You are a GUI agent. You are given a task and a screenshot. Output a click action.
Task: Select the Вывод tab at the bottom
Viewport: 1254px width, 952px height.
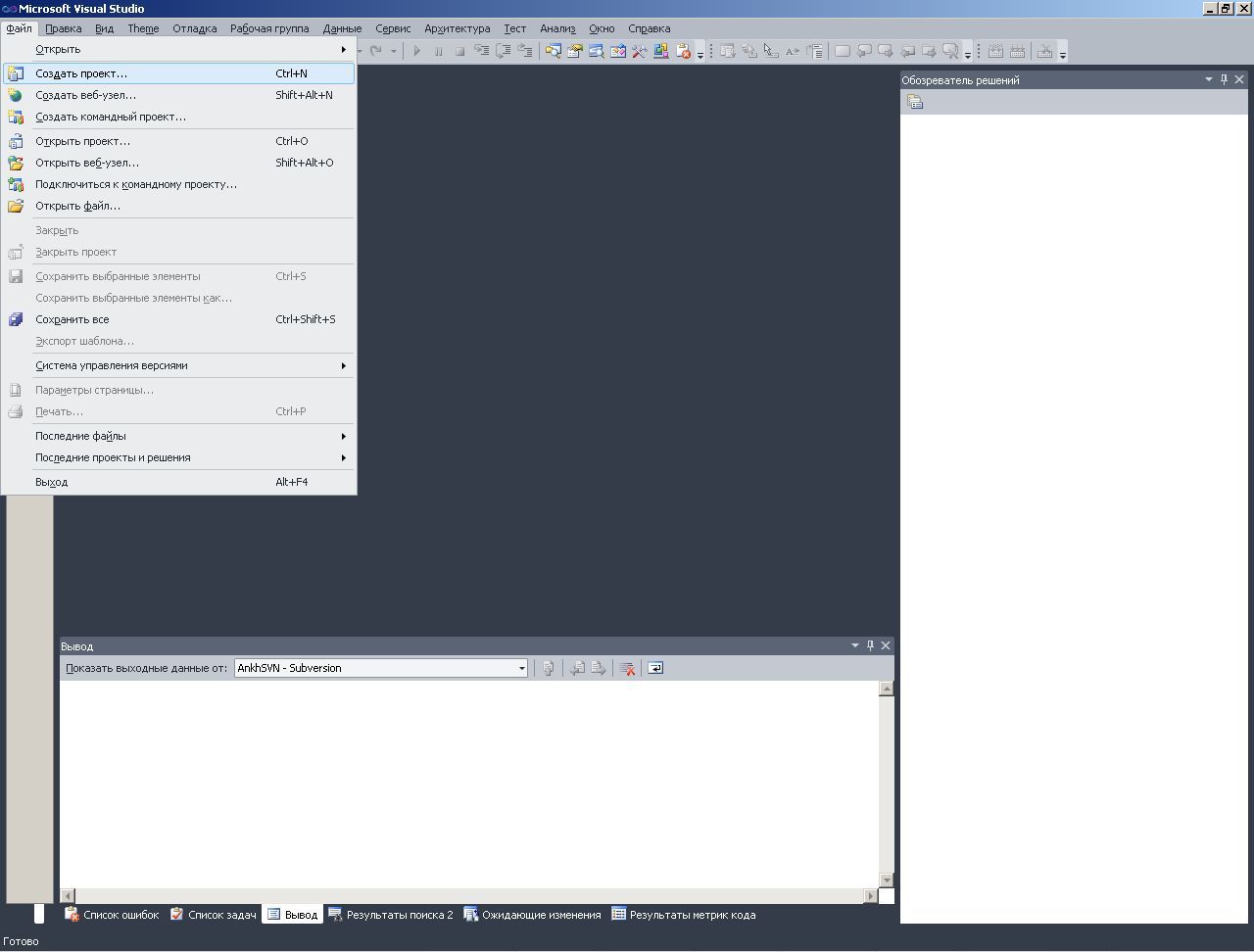[293, 915]
